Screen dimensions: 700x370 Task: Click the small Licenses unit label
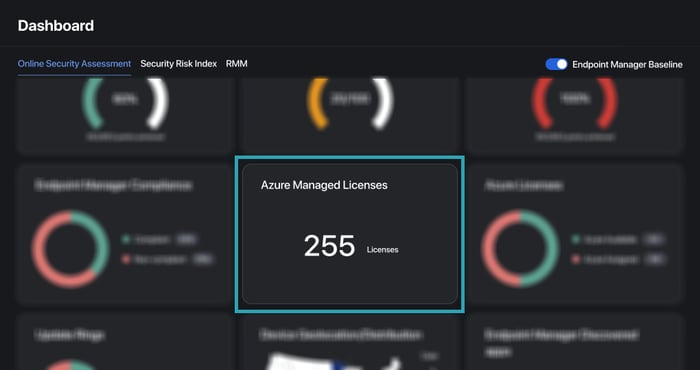(x=383, y=250)
